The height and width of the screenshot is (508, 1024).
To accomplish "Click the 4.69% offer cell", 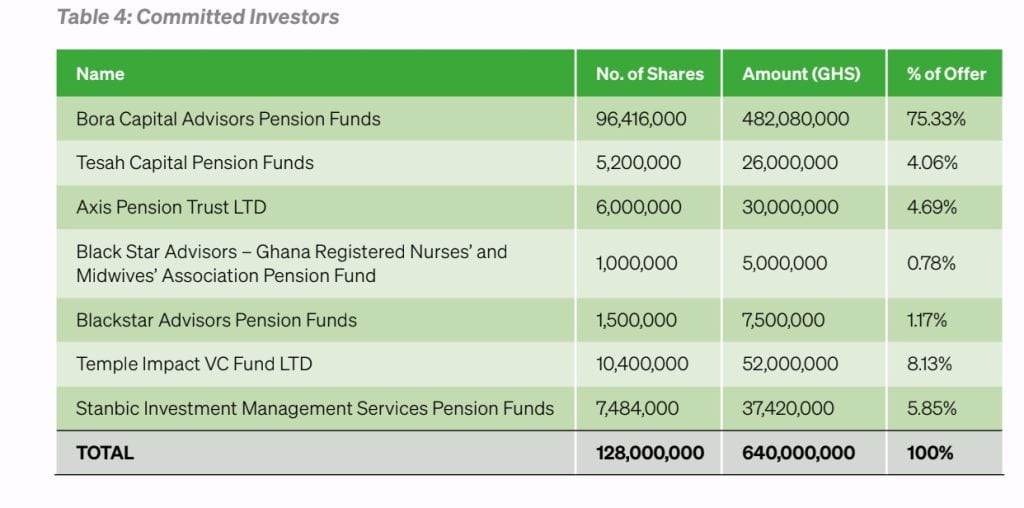I will click(932, 208).
